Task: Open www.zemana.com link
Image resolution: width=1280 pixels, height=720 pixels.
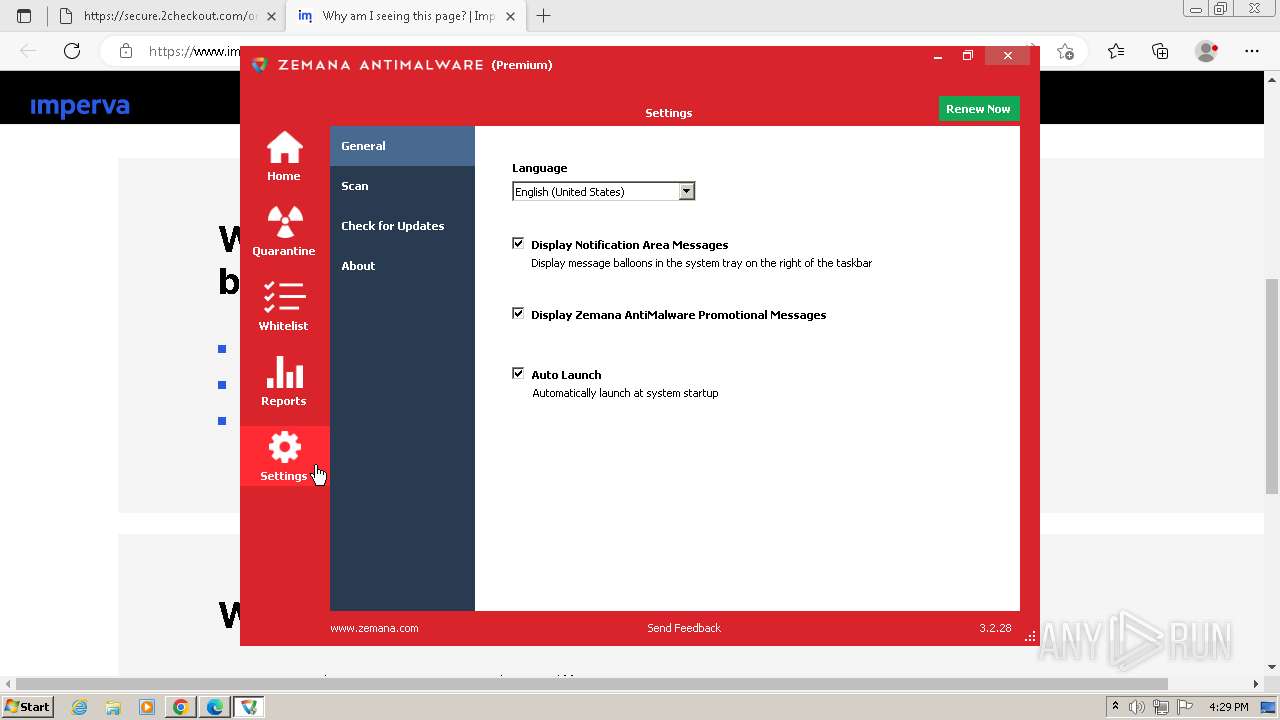Action: [374, 628]
